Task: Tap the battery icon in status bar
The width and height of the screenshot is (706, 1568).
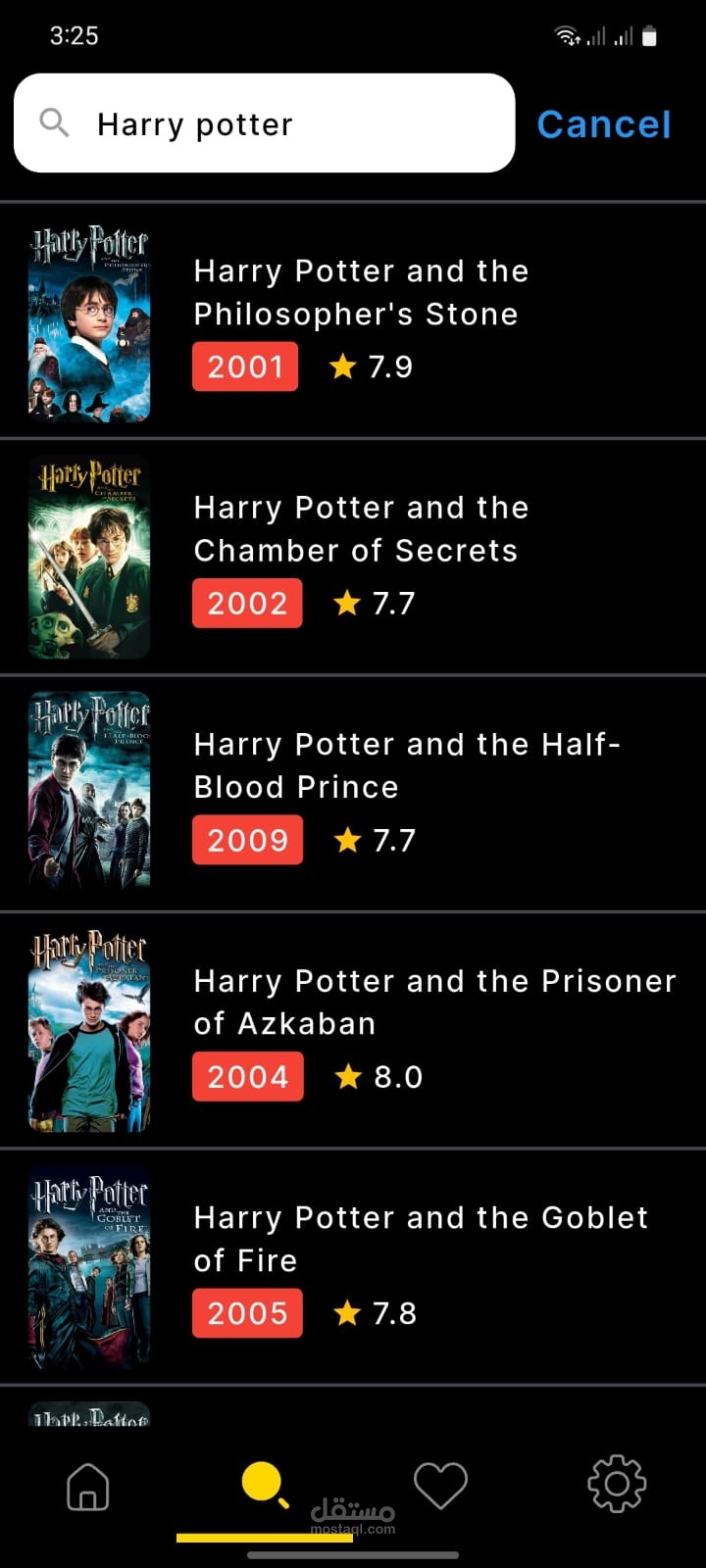Action: 649,37
